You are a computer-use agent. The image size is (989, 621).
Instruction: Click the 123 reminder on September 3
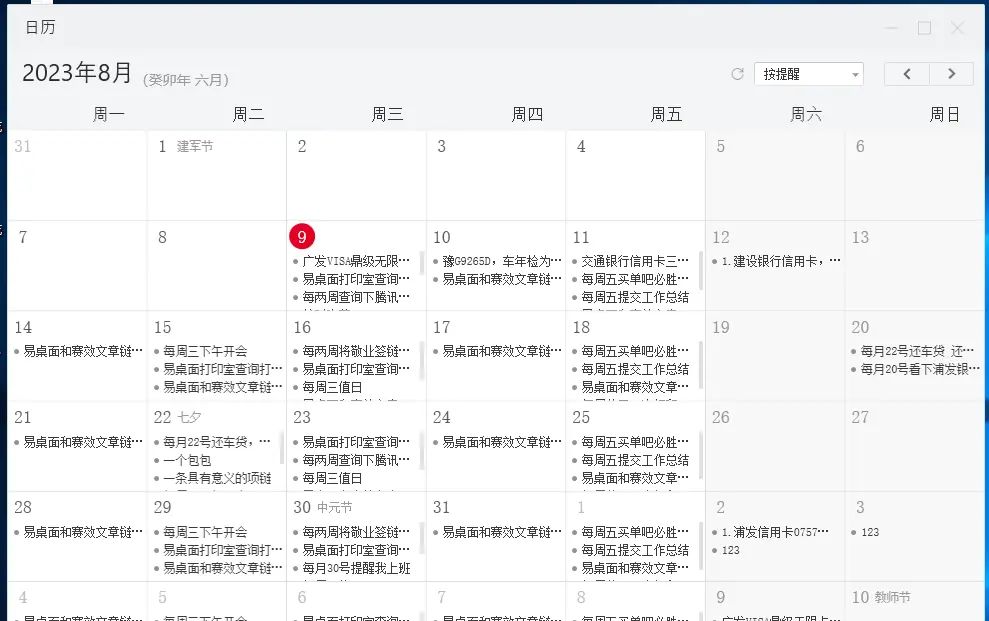(870, 533)
